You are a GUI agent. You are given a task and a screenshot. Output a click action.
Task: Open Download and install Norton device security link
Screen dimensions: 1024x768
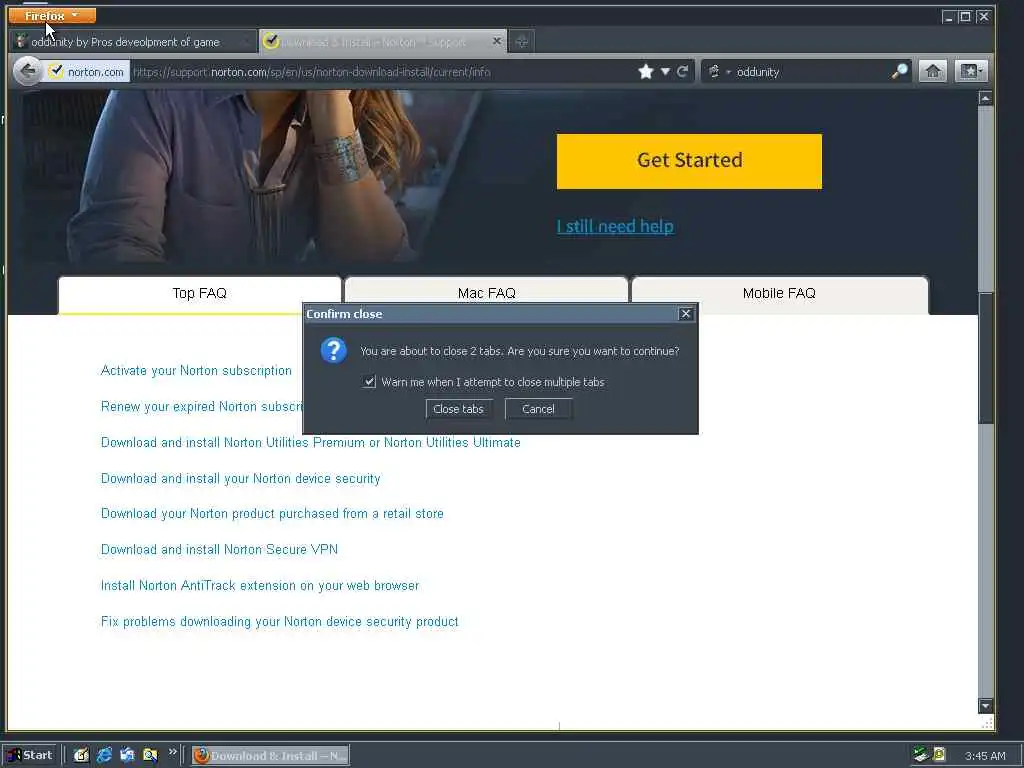[x=240, y=479]
